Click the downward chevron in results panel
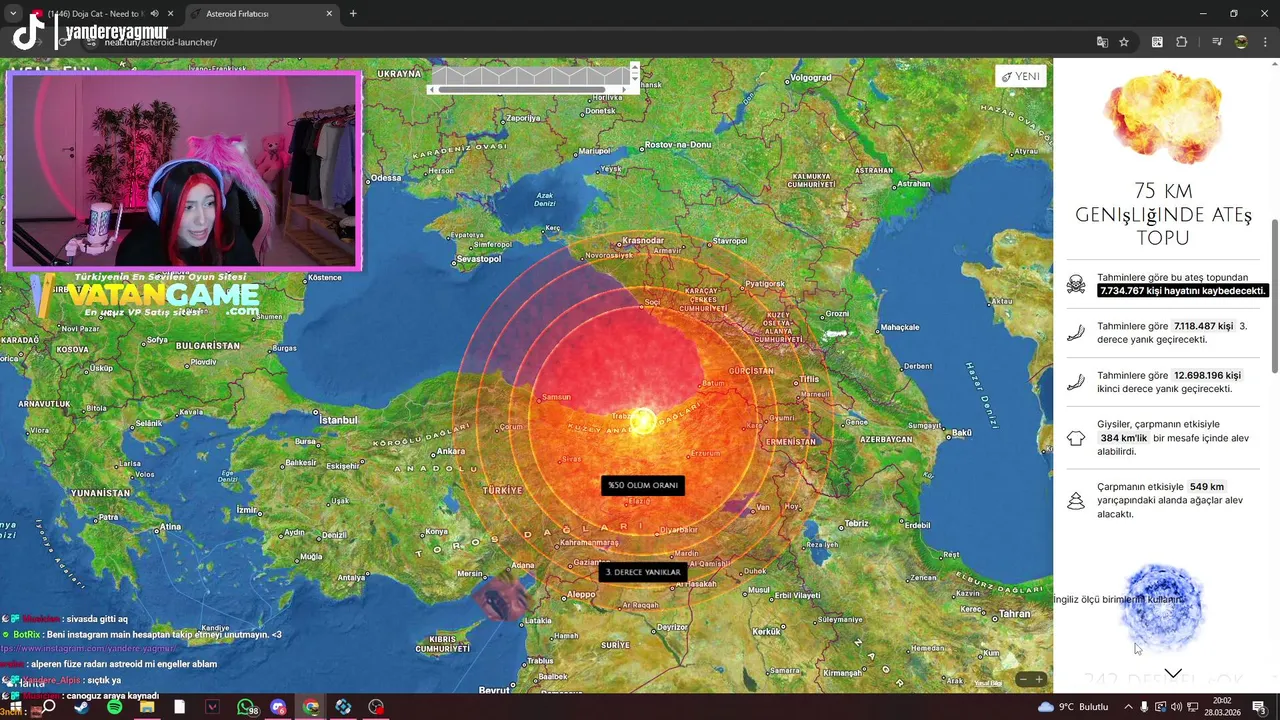Screen dimensions: 1280x720 point(1173,673)
